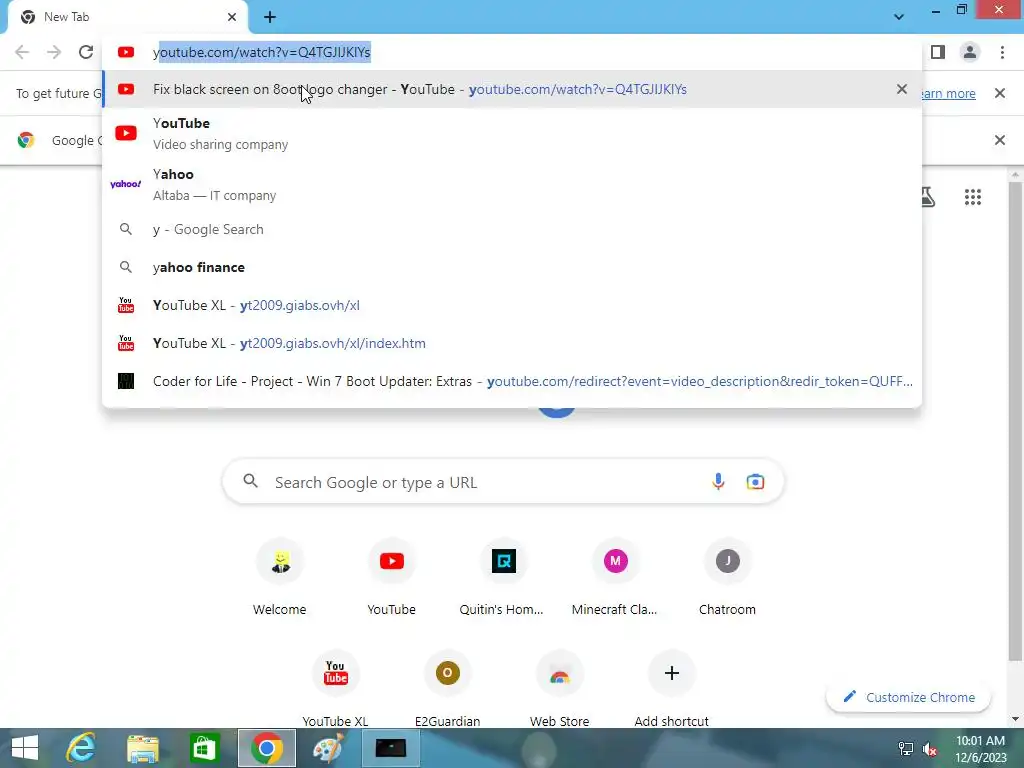The height and width of the screenshot is (768, 1024).
Task: Remove the 'Fix black screen' suggestion with X
Action: tap(902, 89)
